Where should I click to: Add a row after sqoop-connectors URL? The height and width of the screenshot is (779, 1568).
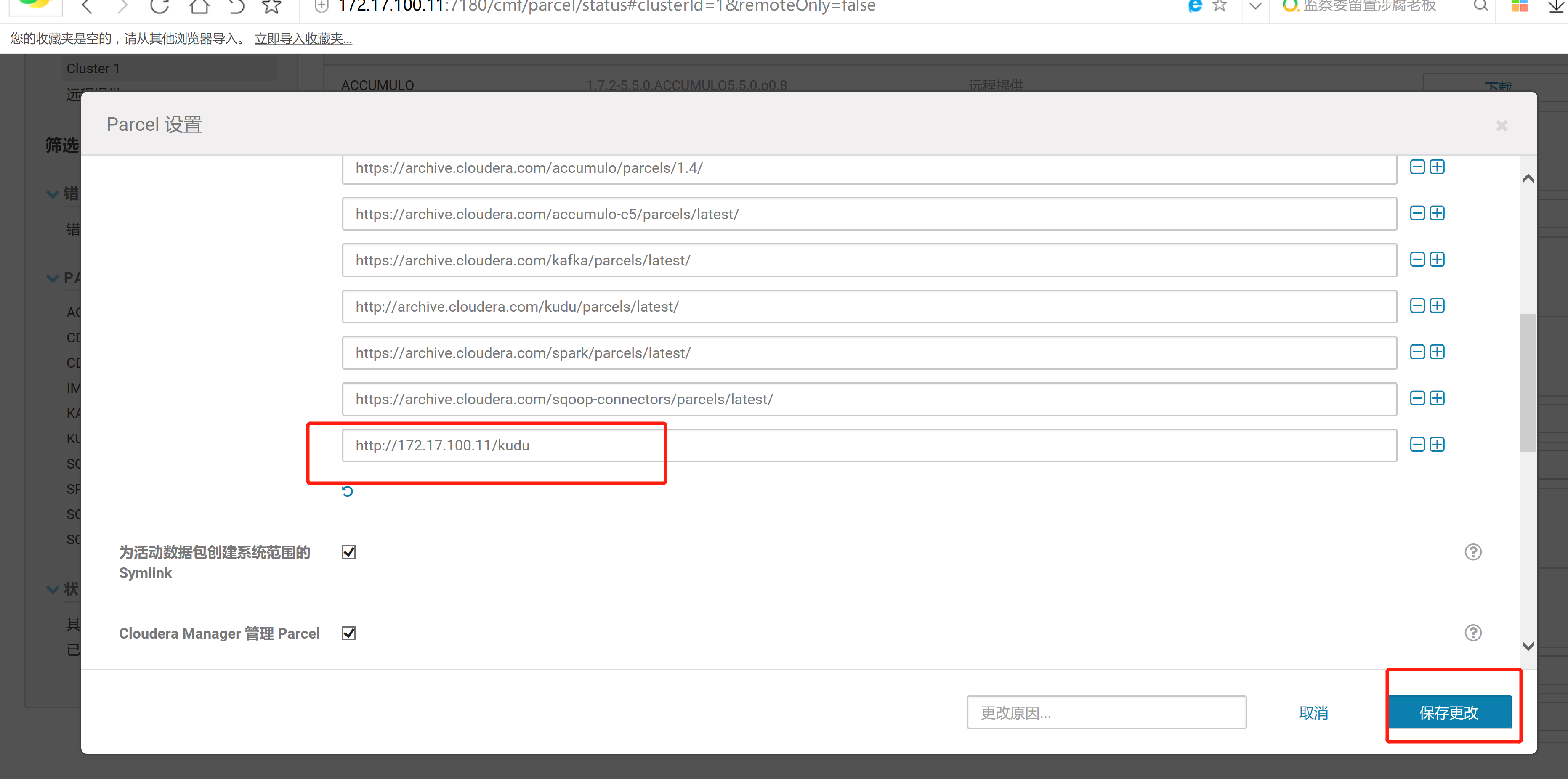[1437, 398]
